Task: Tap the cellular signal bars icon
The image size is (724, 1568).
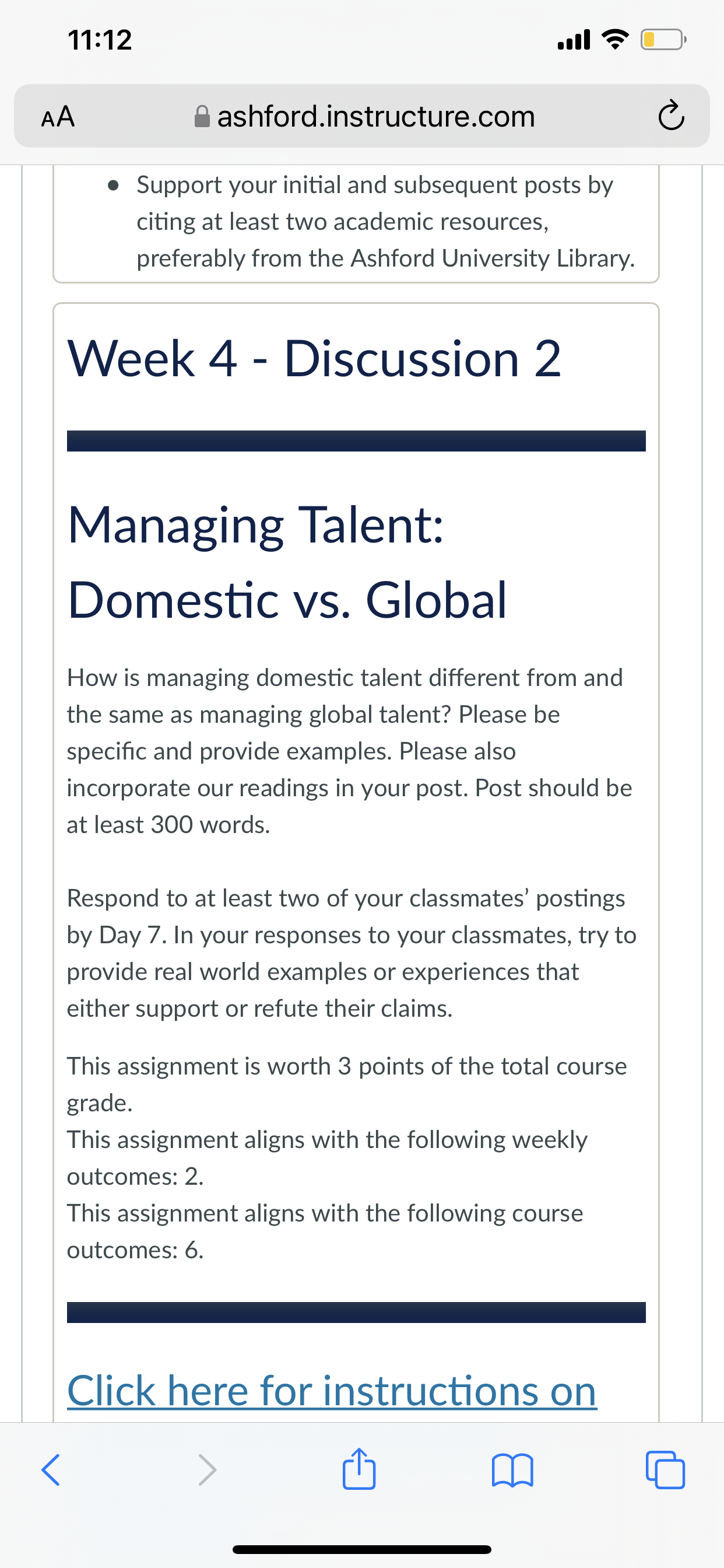Action: click(x=573, y=40)
